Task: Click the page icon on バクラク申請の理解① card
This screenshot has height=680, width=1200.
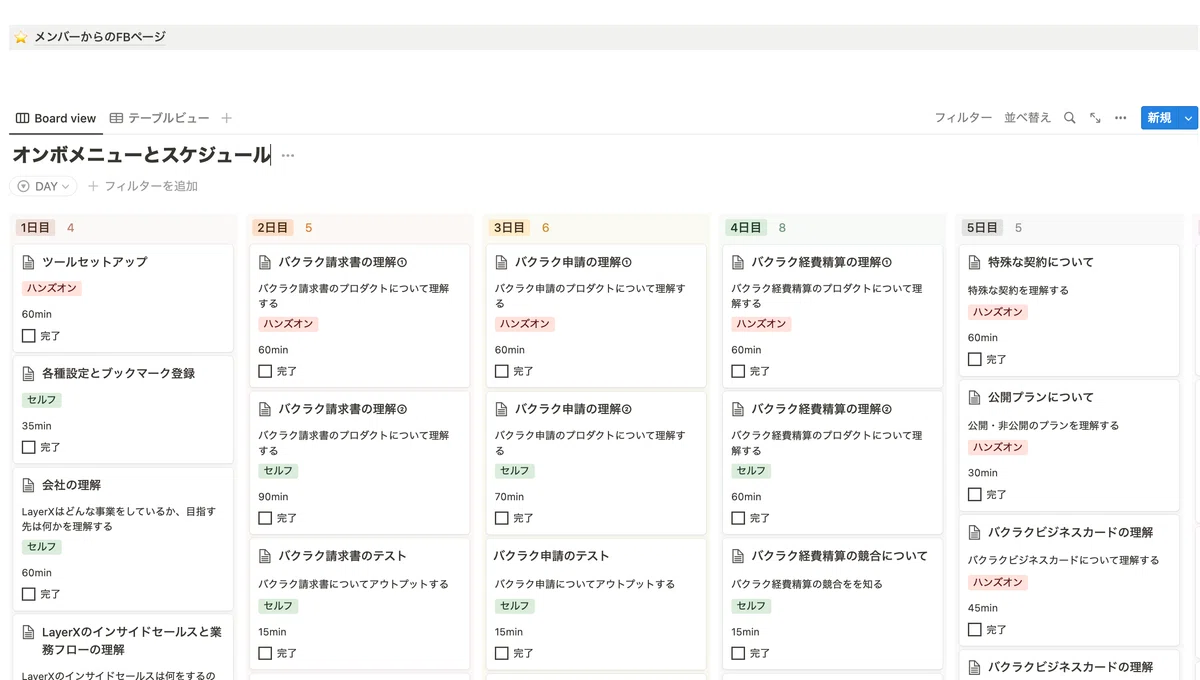Action: 502,262
